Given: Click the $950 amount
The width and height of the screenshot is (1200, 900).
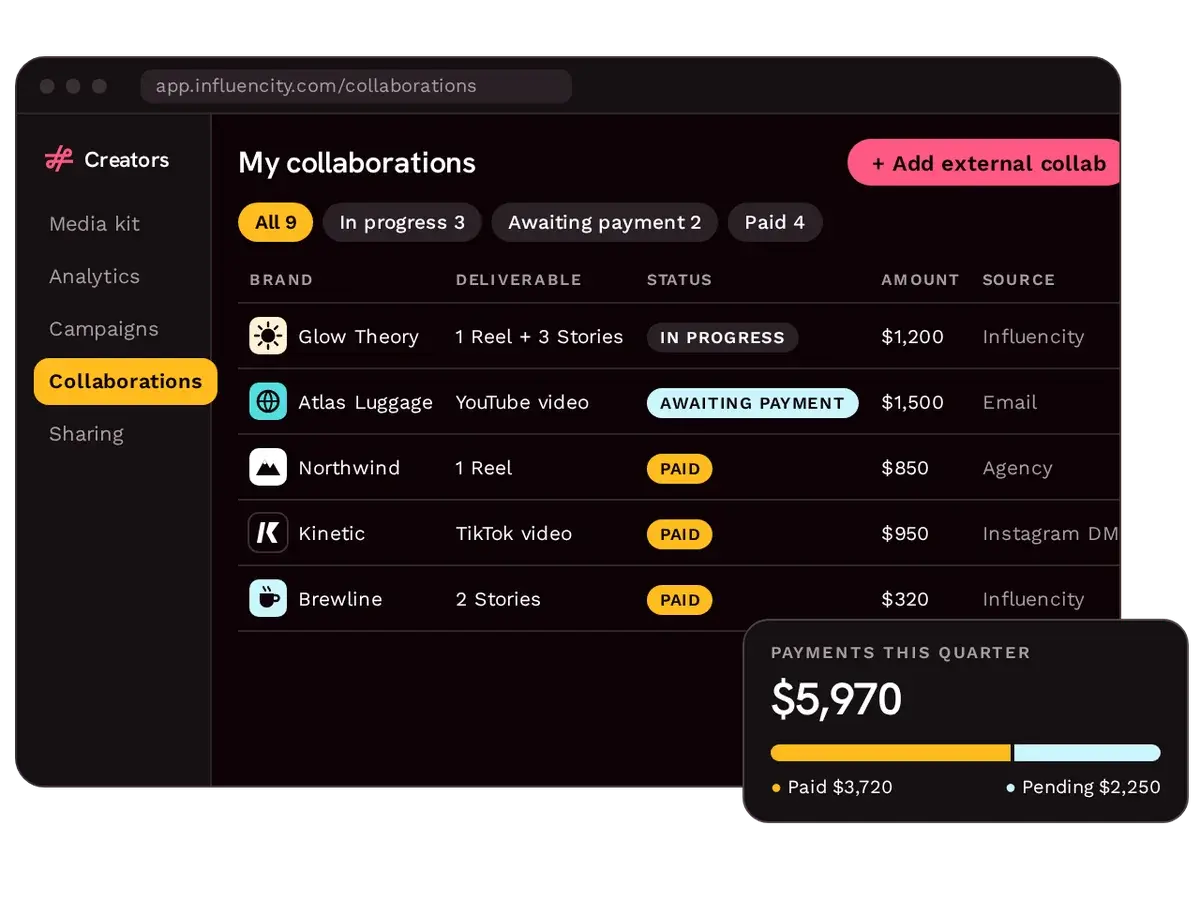Looking at the screenshot, I should coord(905,534).
